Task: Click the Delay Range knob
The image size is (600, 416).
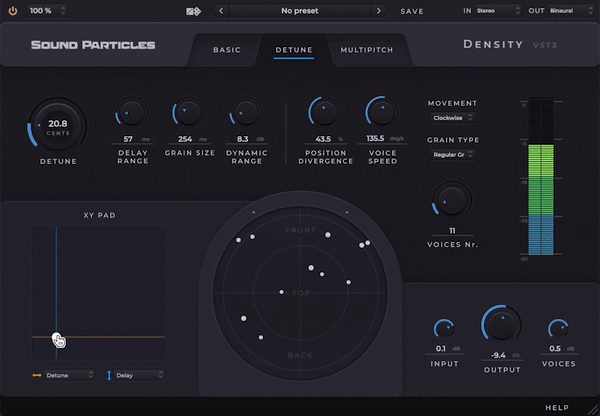Action: (131, 113)
